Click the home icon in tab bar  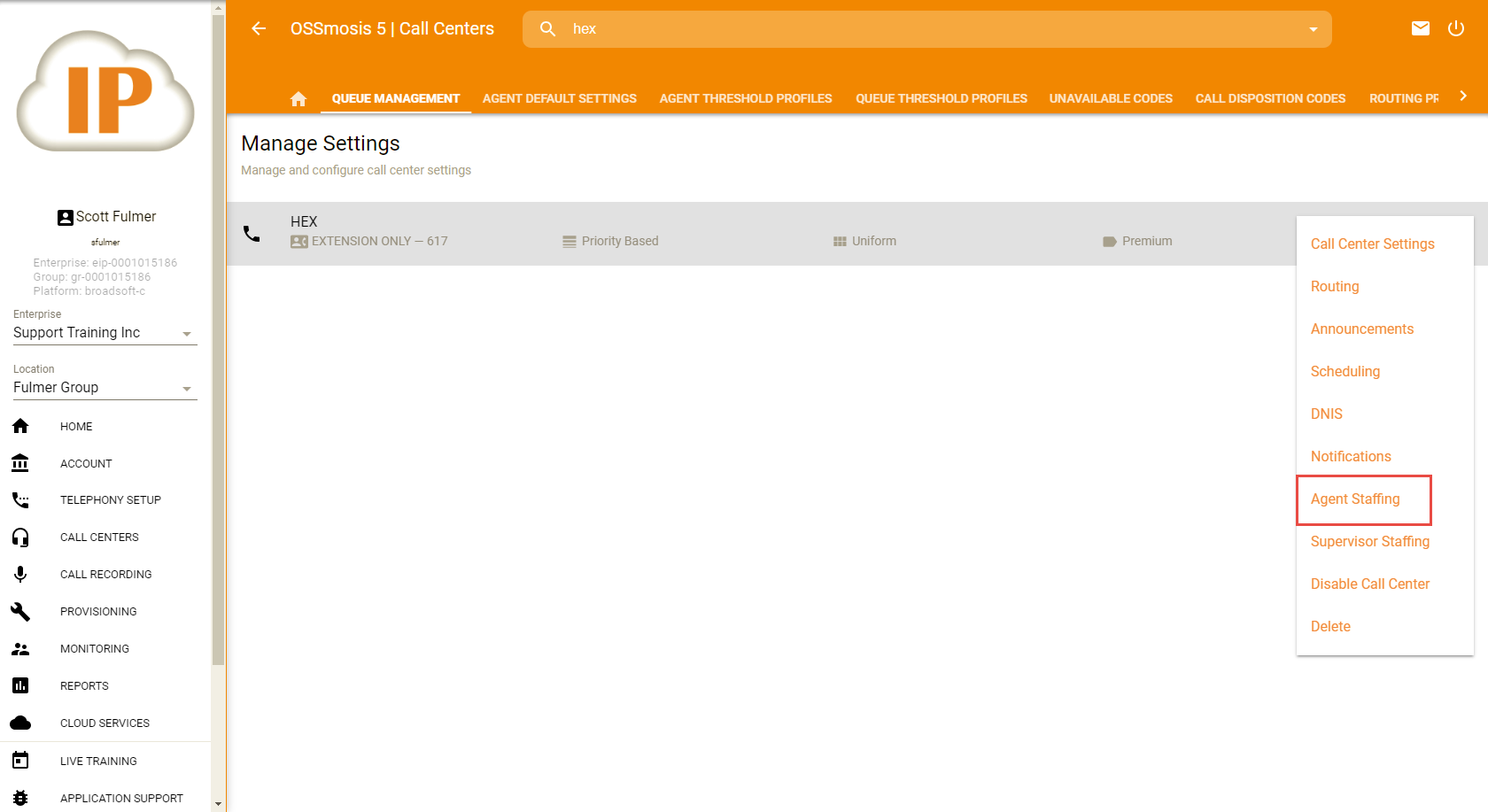pyautogui.click(x=298, y=98)
